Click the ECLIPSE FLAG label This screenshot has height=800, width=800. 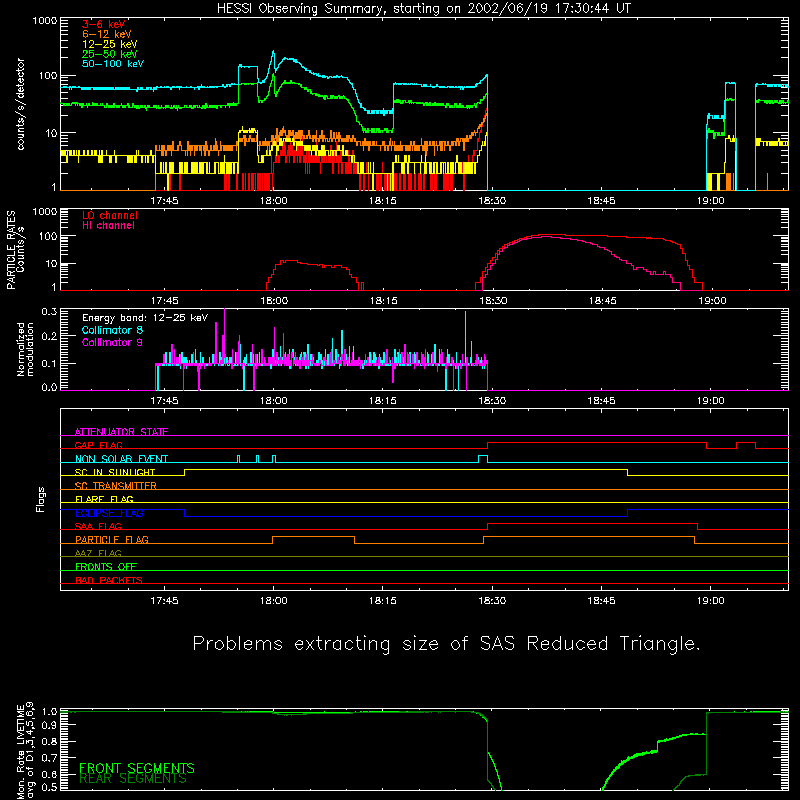pyautogui.click(x=109, y=513)
